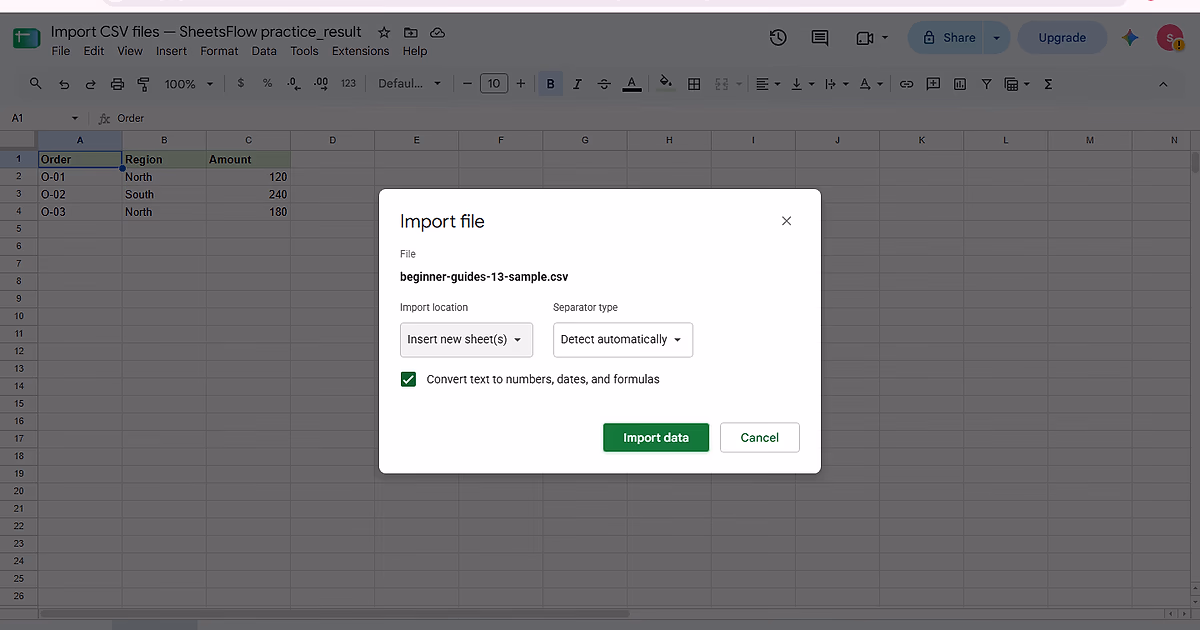The width and height of the screenshot is (1200, 630).
Task: Click the undo arrow icon
Action: pyautogui.click(x=64, y=84)
